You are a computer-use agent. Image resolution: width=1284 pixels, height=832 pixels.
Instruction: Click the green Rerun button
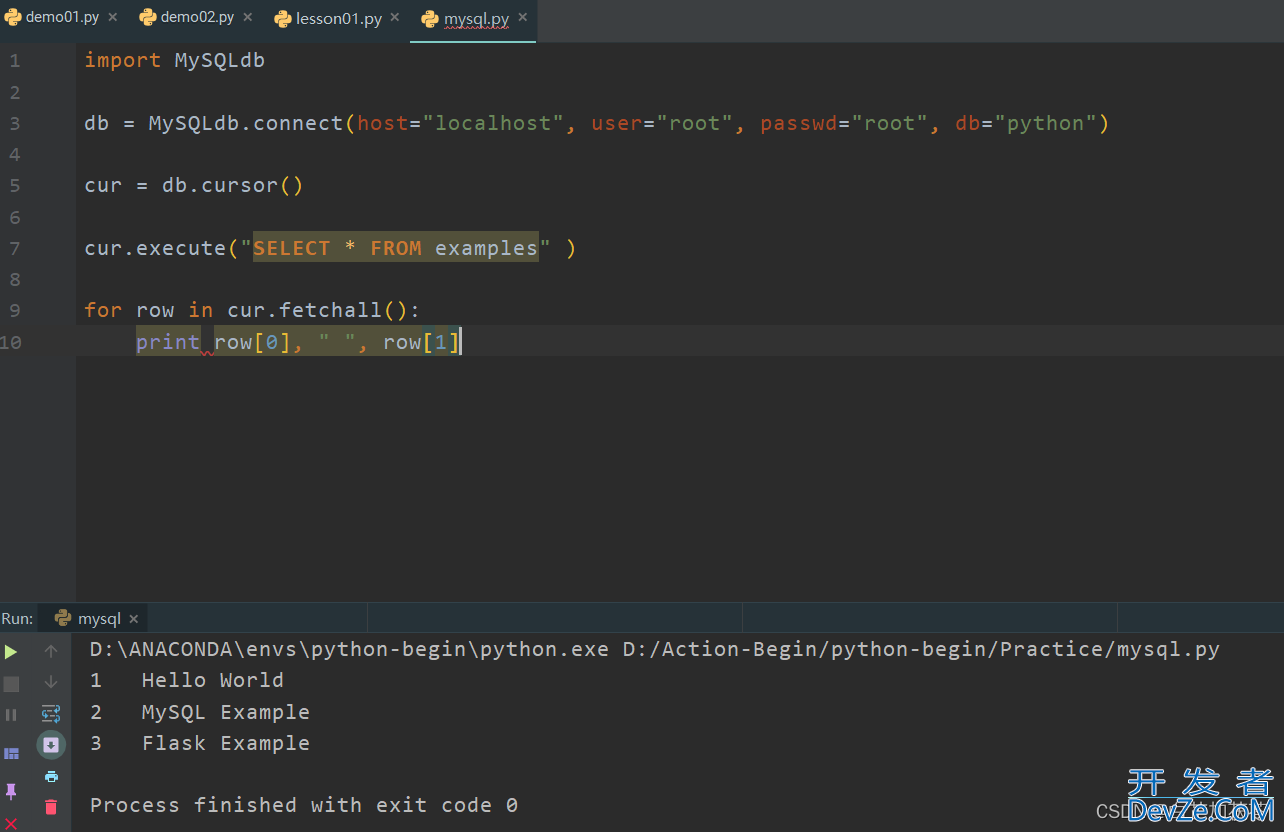11,652
